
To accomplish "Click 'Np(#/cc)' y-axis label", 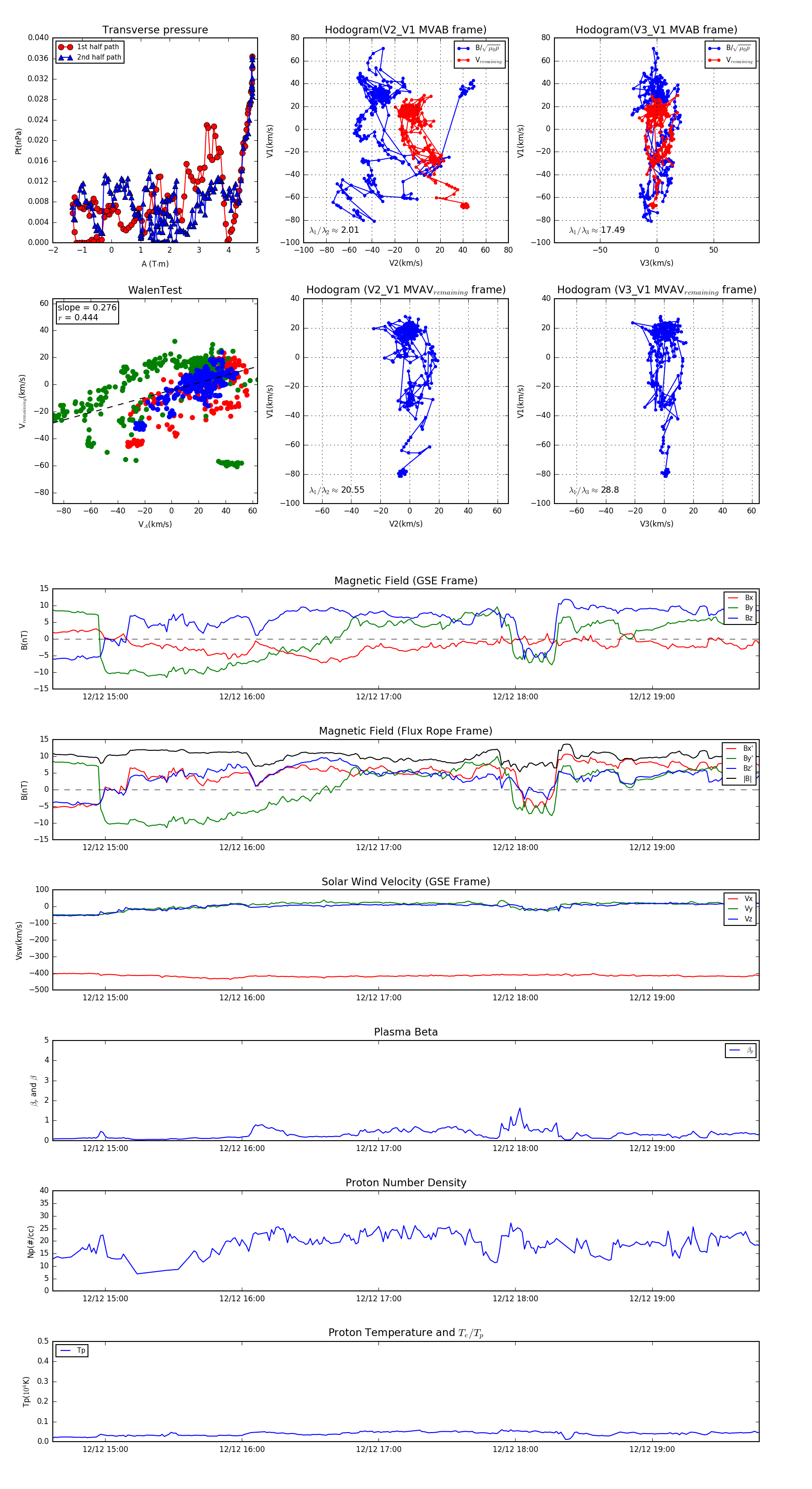I will click(x=31, y=1242).
